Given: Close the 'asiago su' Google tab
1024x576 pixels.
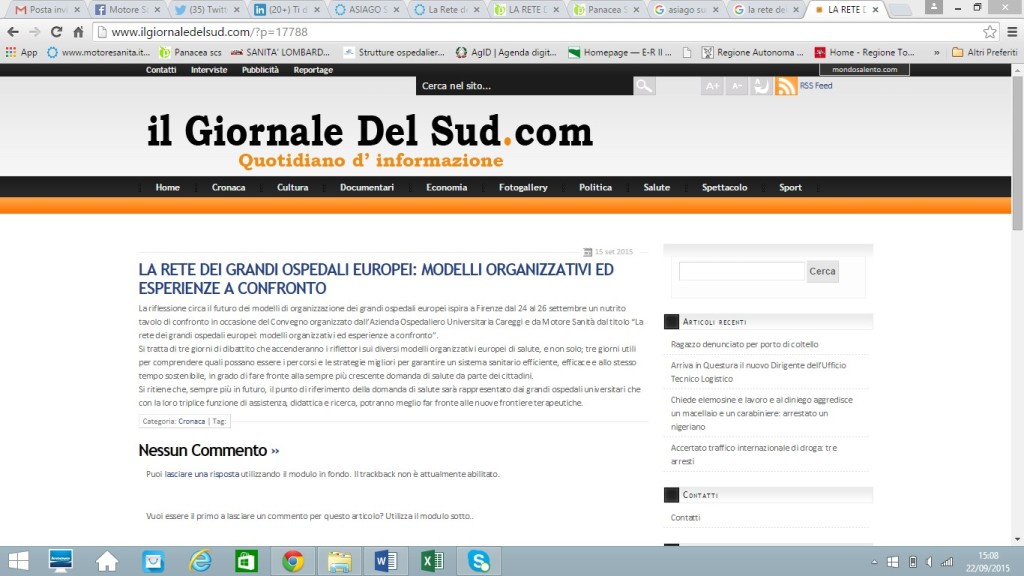Looking at the screenshot, I should point(716,10).
